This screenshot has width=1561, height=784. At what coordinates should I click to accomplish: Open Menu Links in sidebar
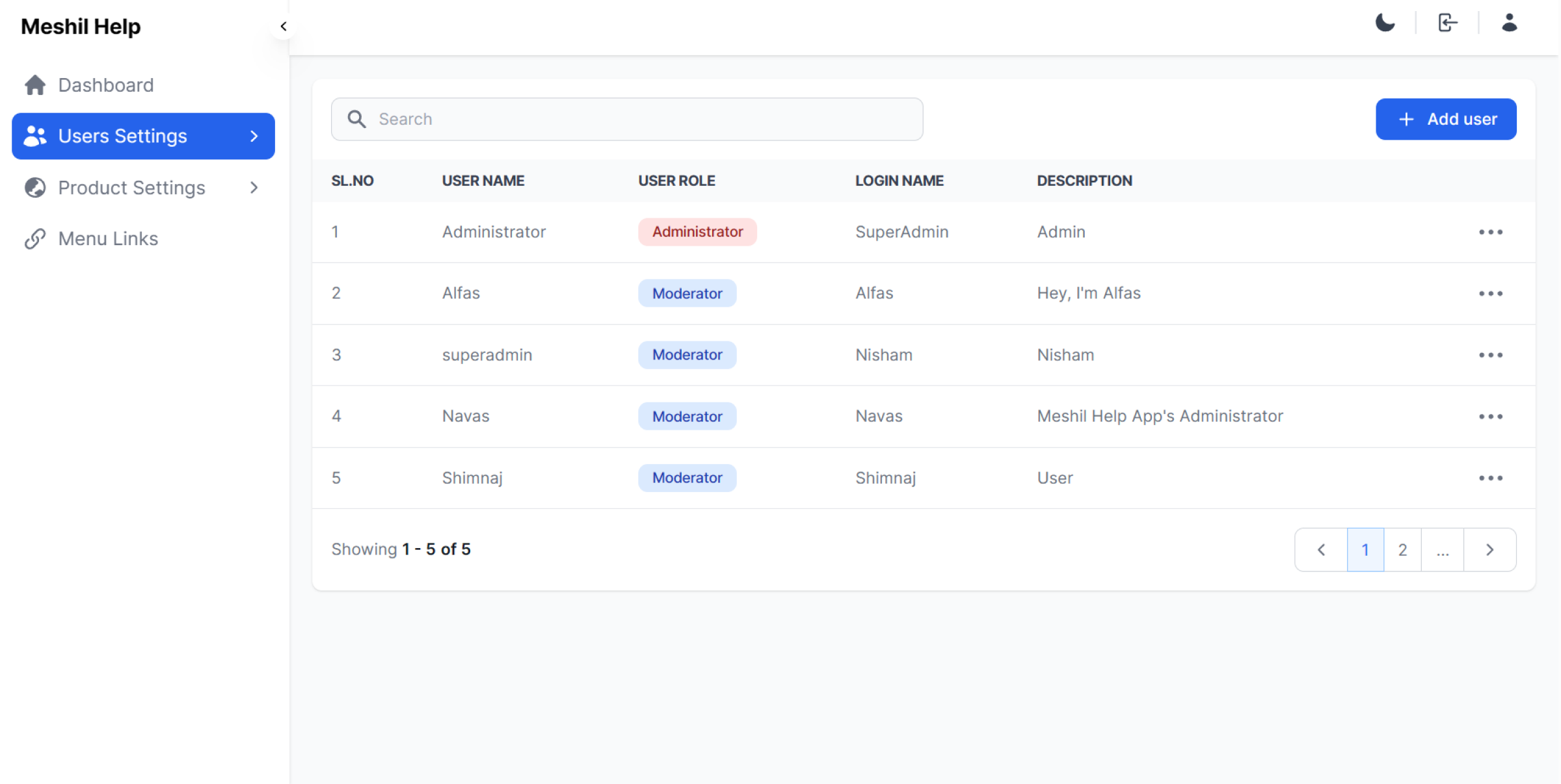(x=108, y=239)
